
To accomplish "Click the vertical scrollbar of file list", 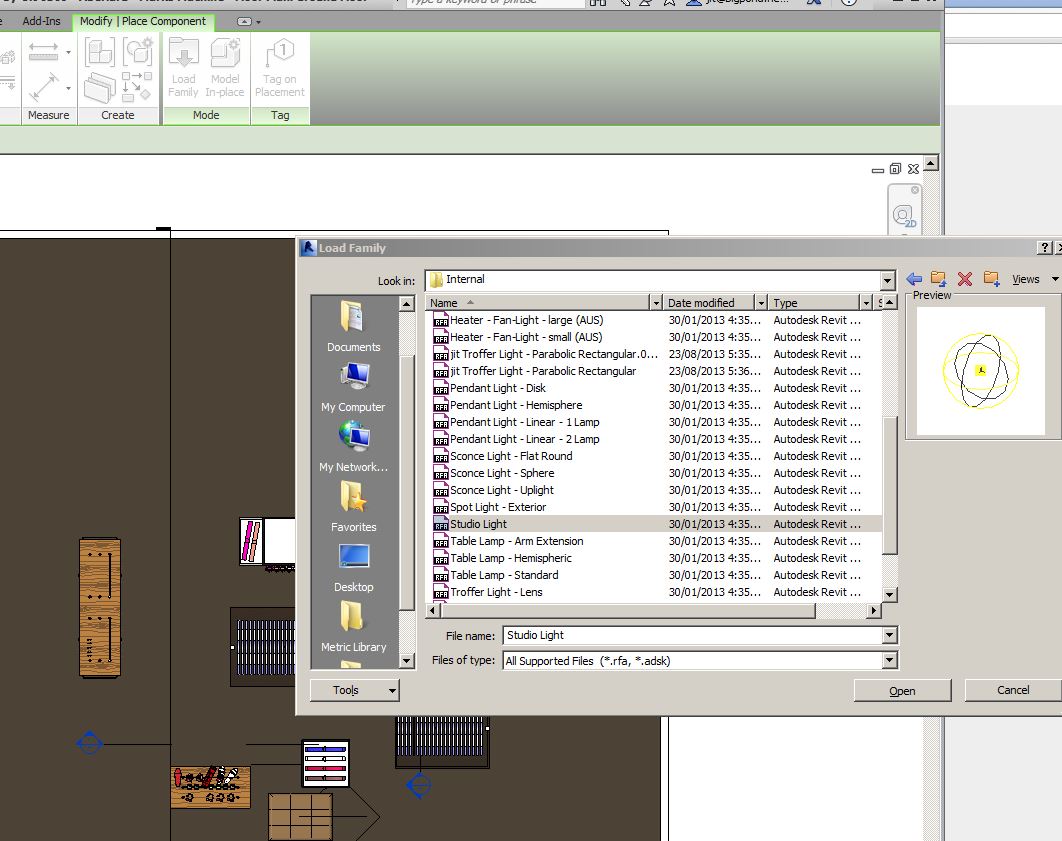I will pos(890,485).
